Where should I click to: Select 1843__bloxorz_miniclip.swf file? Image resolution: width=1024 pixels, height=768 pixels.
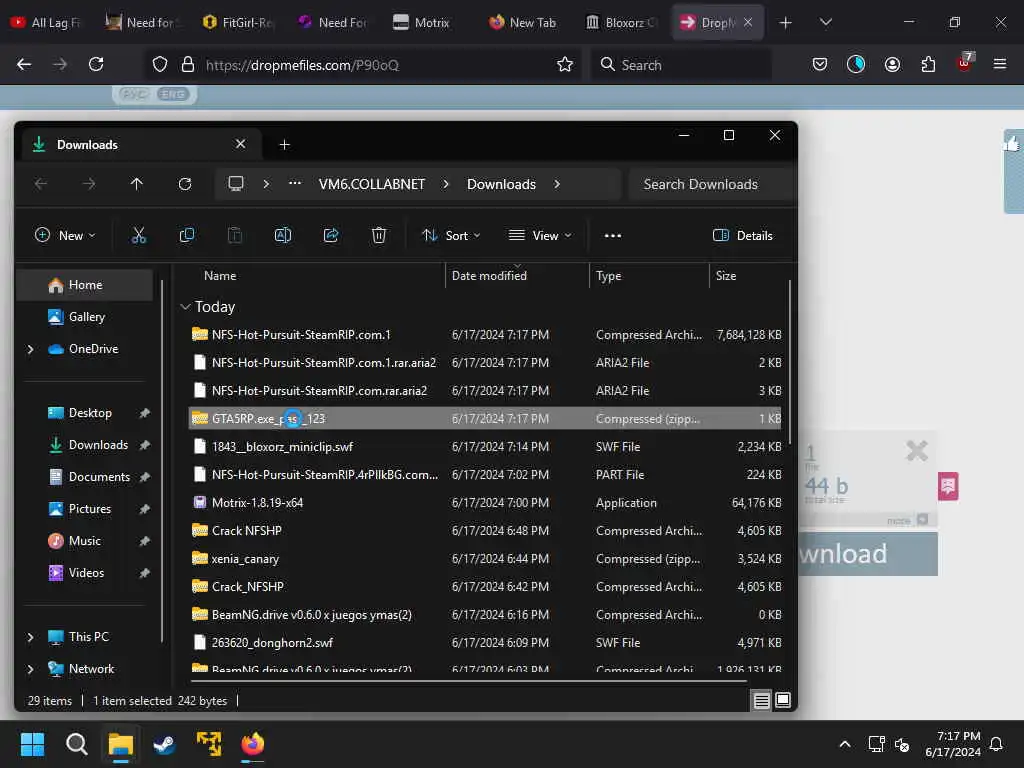point(486,447)
